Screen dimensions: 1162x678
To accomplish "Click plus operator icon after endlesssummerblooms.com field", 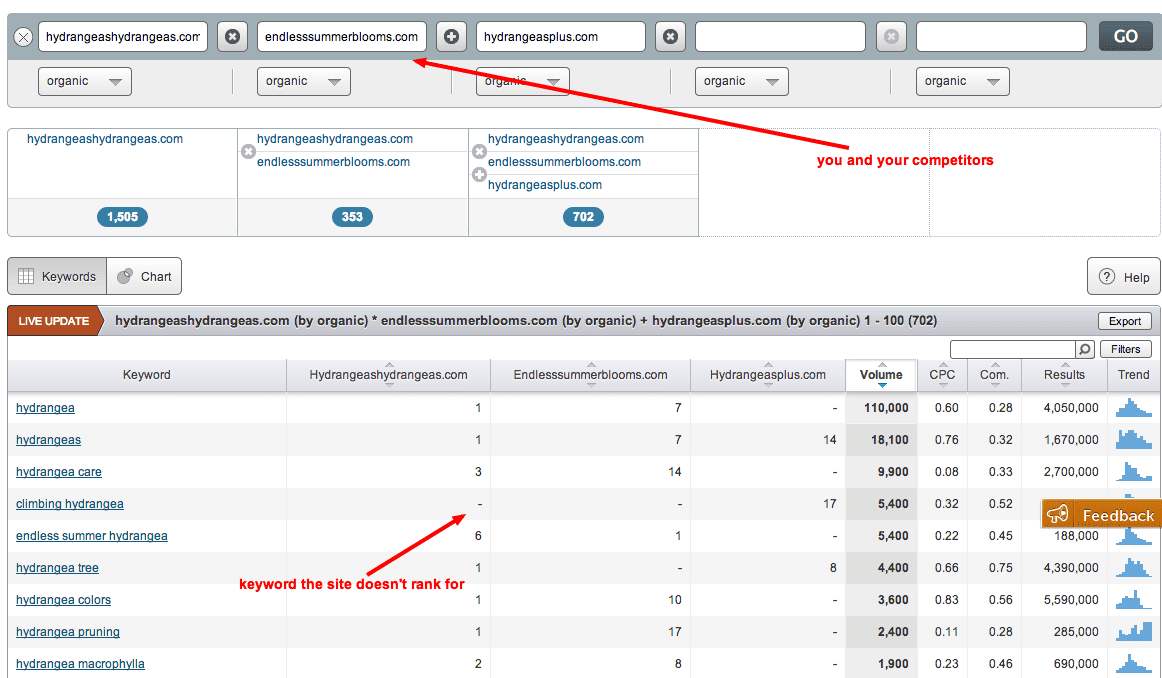I will (x=451, y=37).
